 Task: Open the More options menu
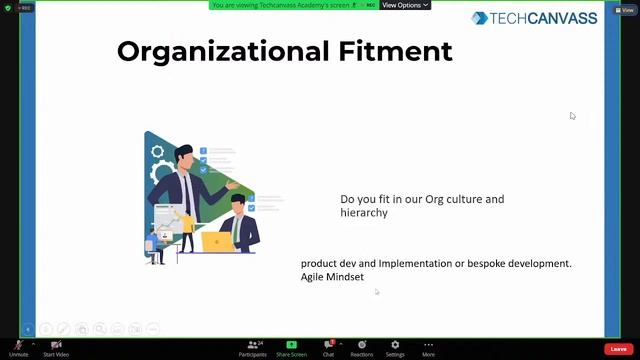pos(428,349)
